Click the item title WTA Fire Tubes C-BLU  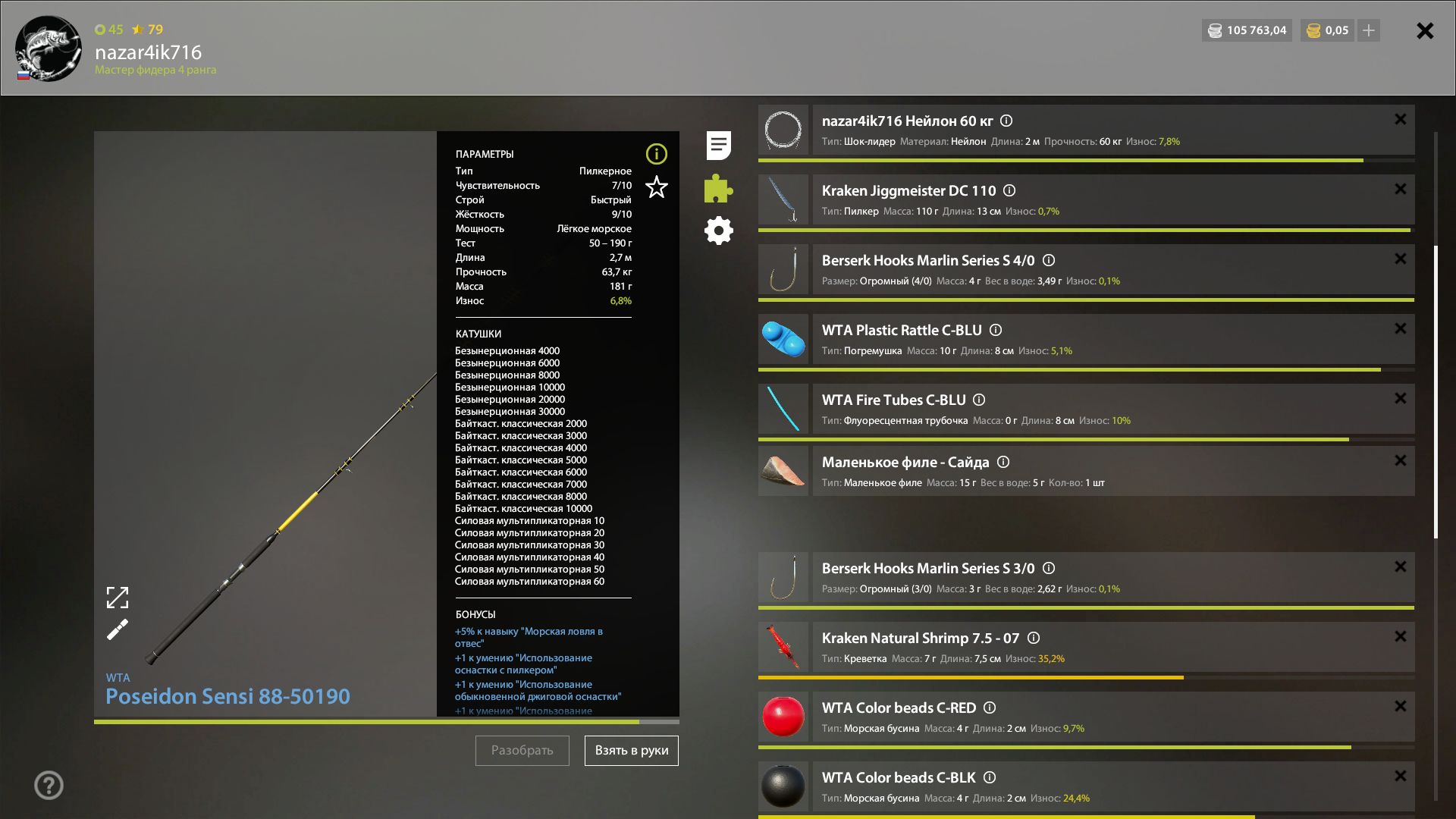coord(893,400)
